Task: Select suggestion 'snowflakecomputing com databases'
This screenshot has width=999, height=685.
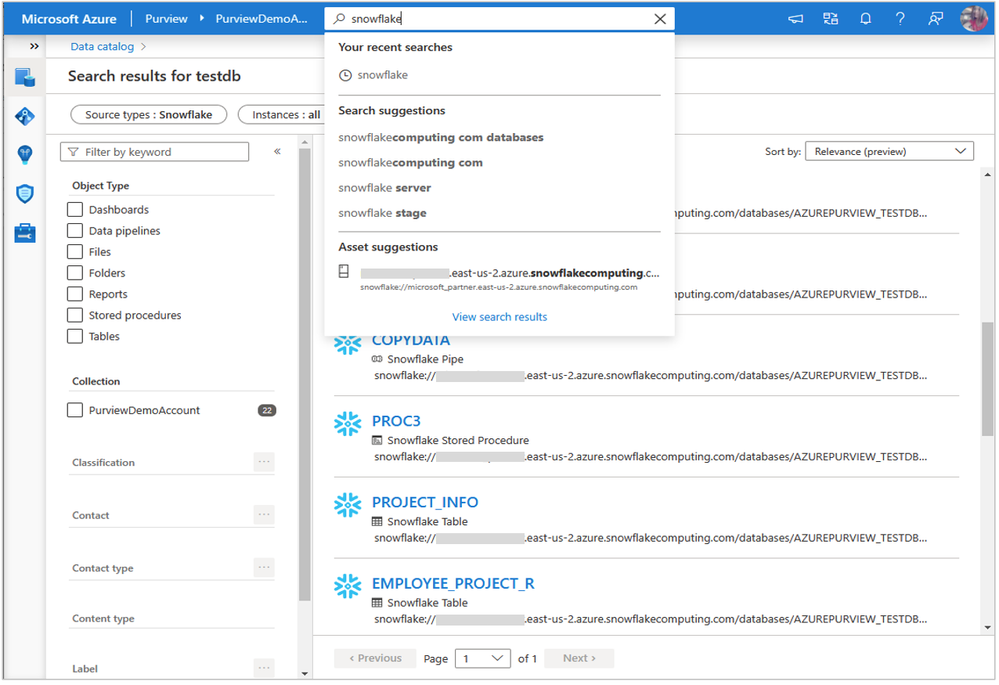Action: pyautogui.click(x=441, y=138)
